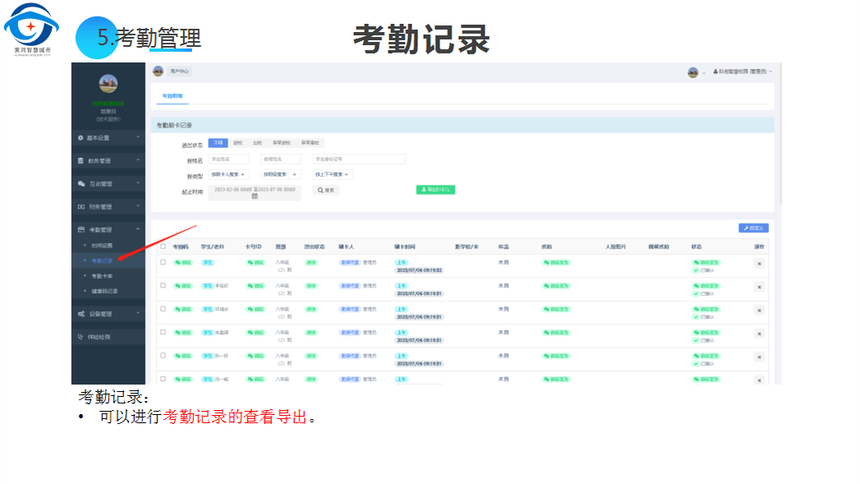Open 健康码记录 submenu item
The width and height of the screenshot is (860, 484).
point(105,291)
